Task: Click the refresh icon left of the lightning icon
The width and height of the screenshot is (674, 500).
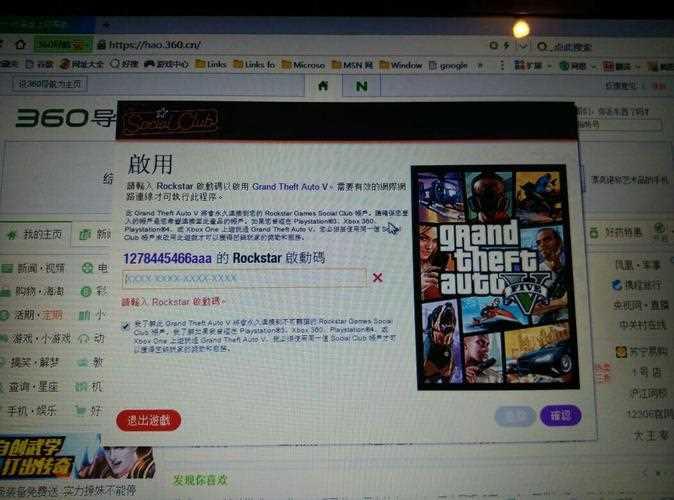Action: pyautogui.click(x=493, y=45)
